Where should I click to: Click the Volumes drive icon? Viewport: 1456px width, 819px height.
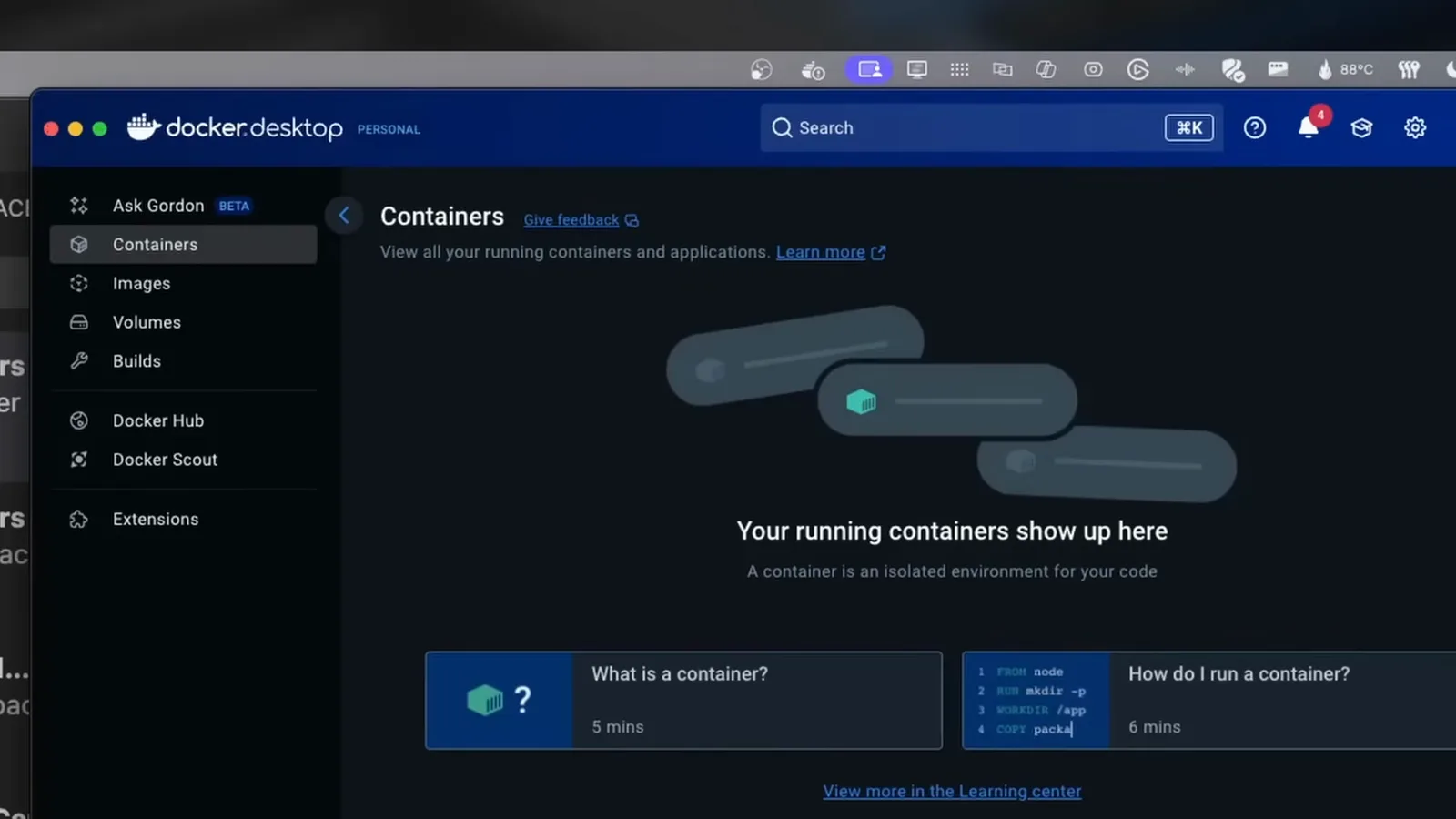point(79,322)
